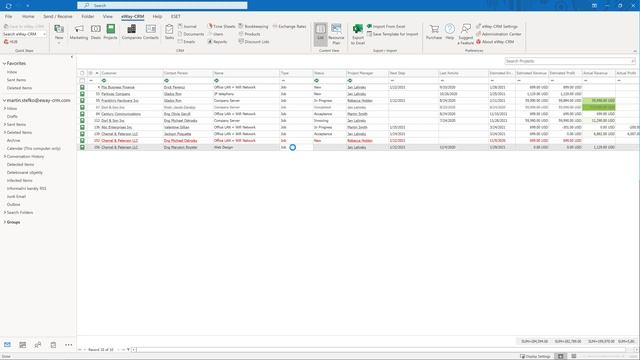Open customer link Century Communications
The width and height of the screenshot is (640, 360).
tap(121, 114)
